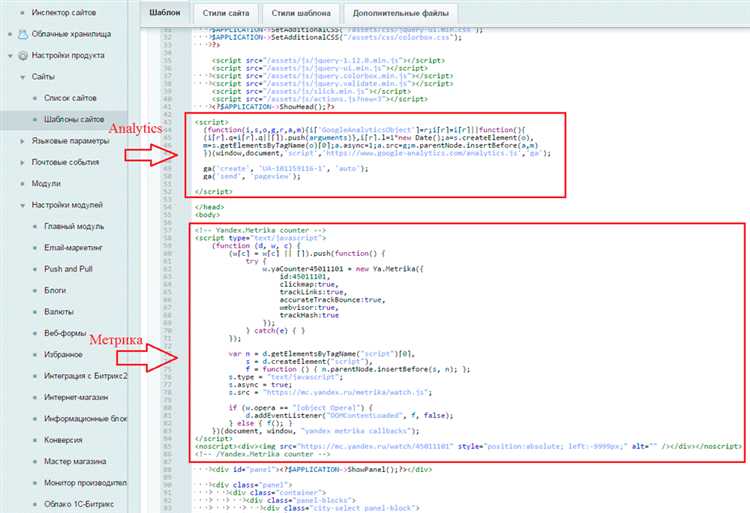Click the Облачные хранилища cloud icon
Screen dimensions: 750x513
22,34
